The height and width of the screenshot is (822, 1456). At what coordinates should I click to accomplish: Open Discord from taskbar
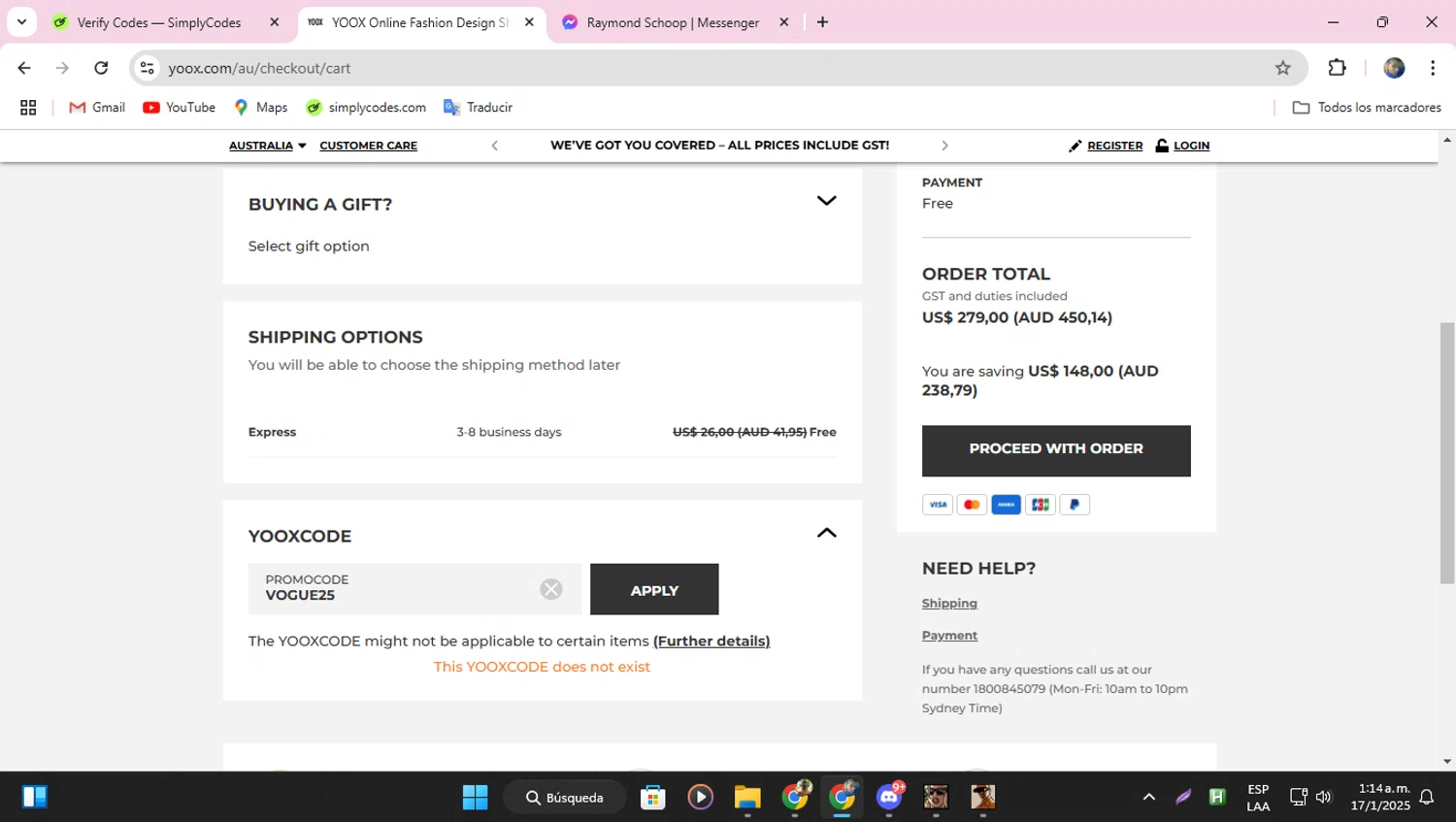tap(889, 798)
